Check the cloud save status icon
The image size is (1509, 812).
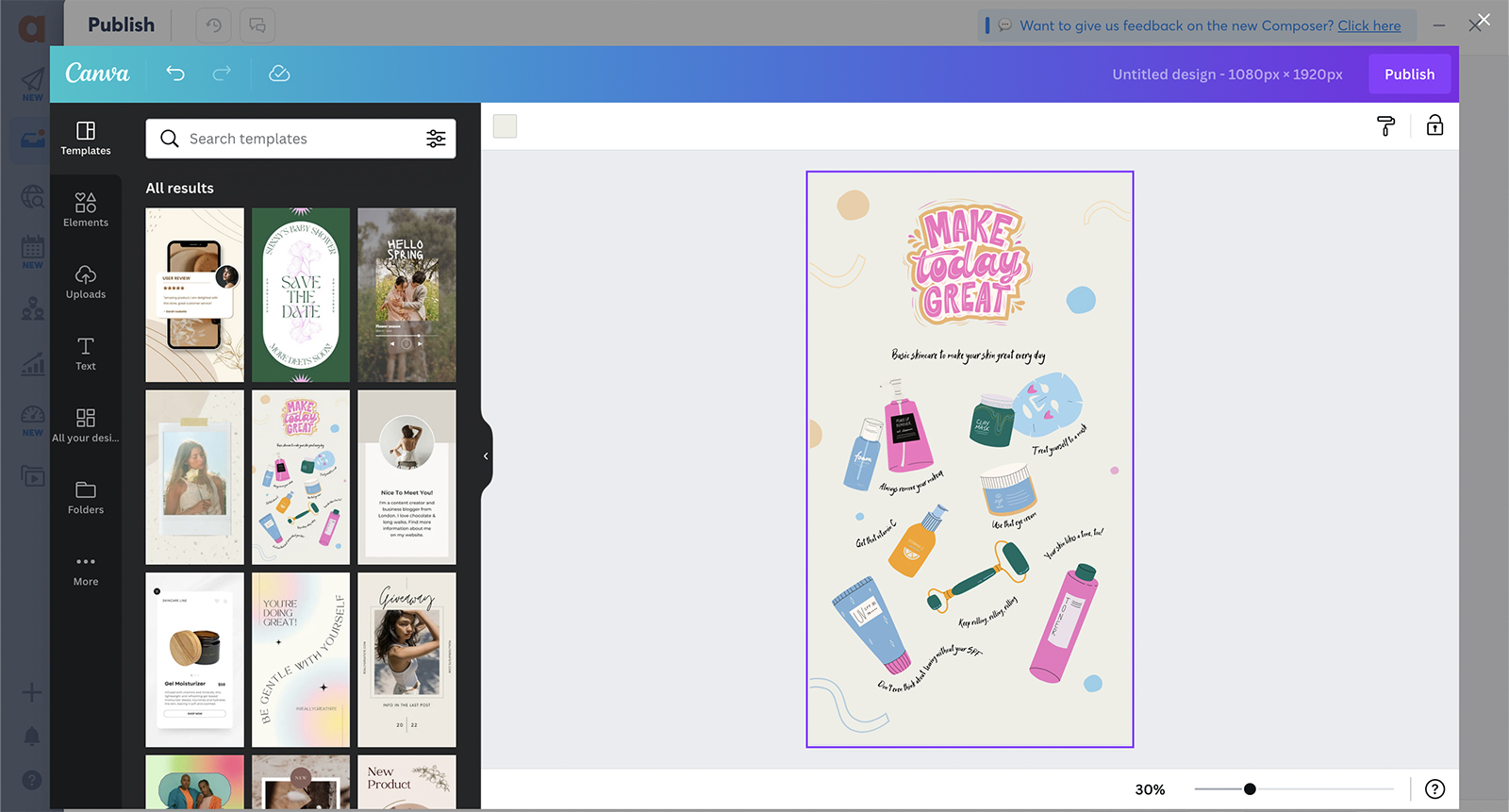(x=279, y=74)
